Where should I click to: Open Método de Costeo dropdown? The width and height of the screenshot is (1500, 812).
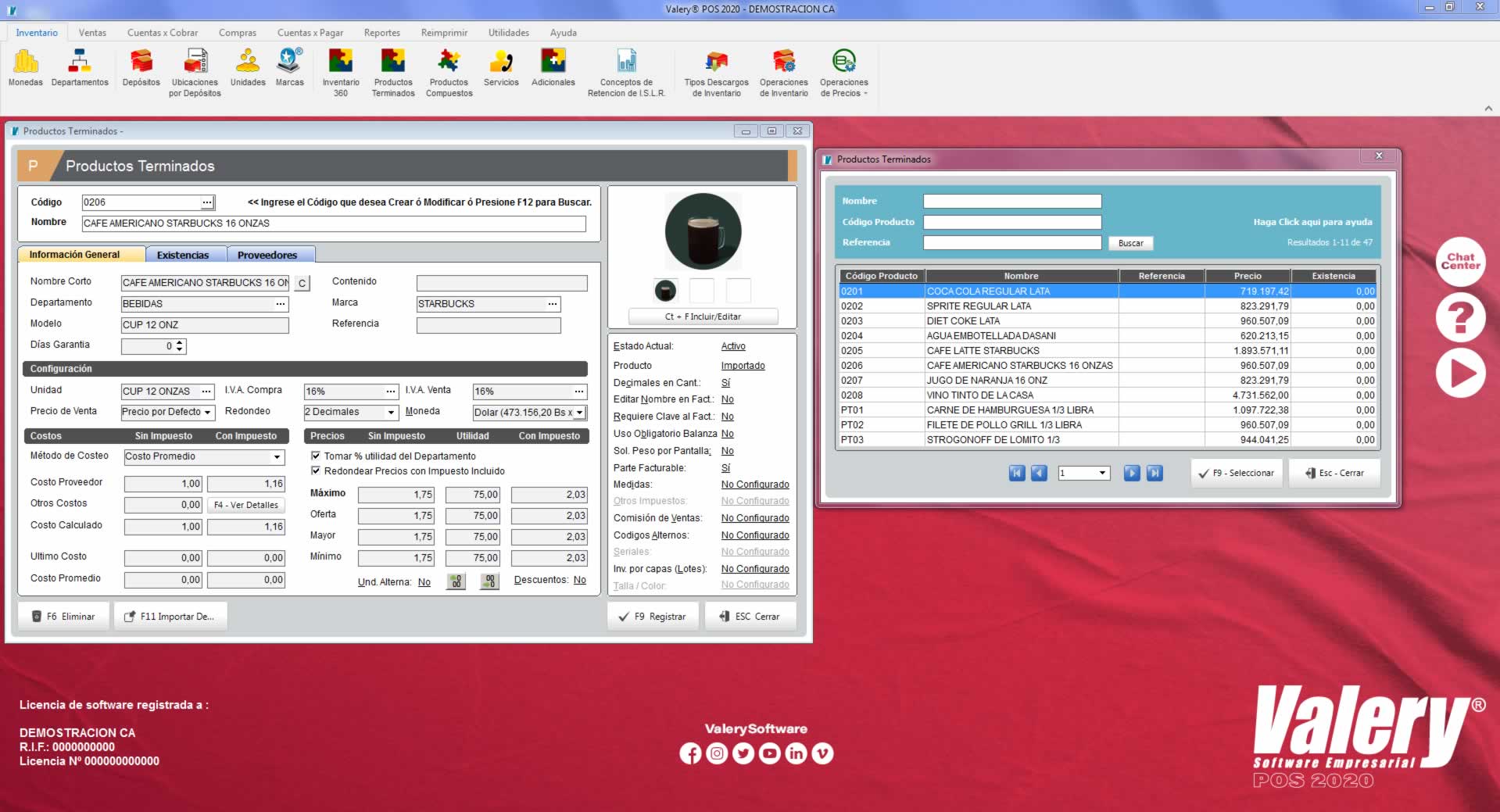tap(277, 457)
